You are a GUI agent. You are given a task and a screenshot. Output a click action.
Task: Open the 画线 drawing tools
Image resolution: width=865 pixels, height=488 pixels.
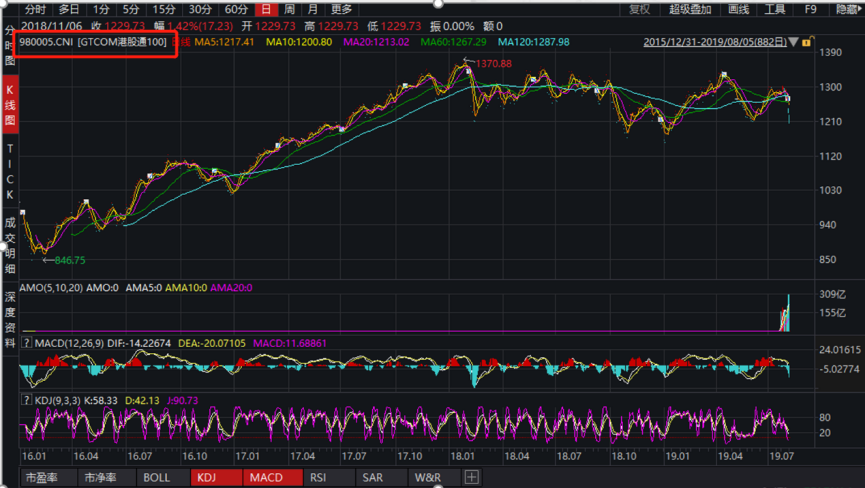pos(739,9)
